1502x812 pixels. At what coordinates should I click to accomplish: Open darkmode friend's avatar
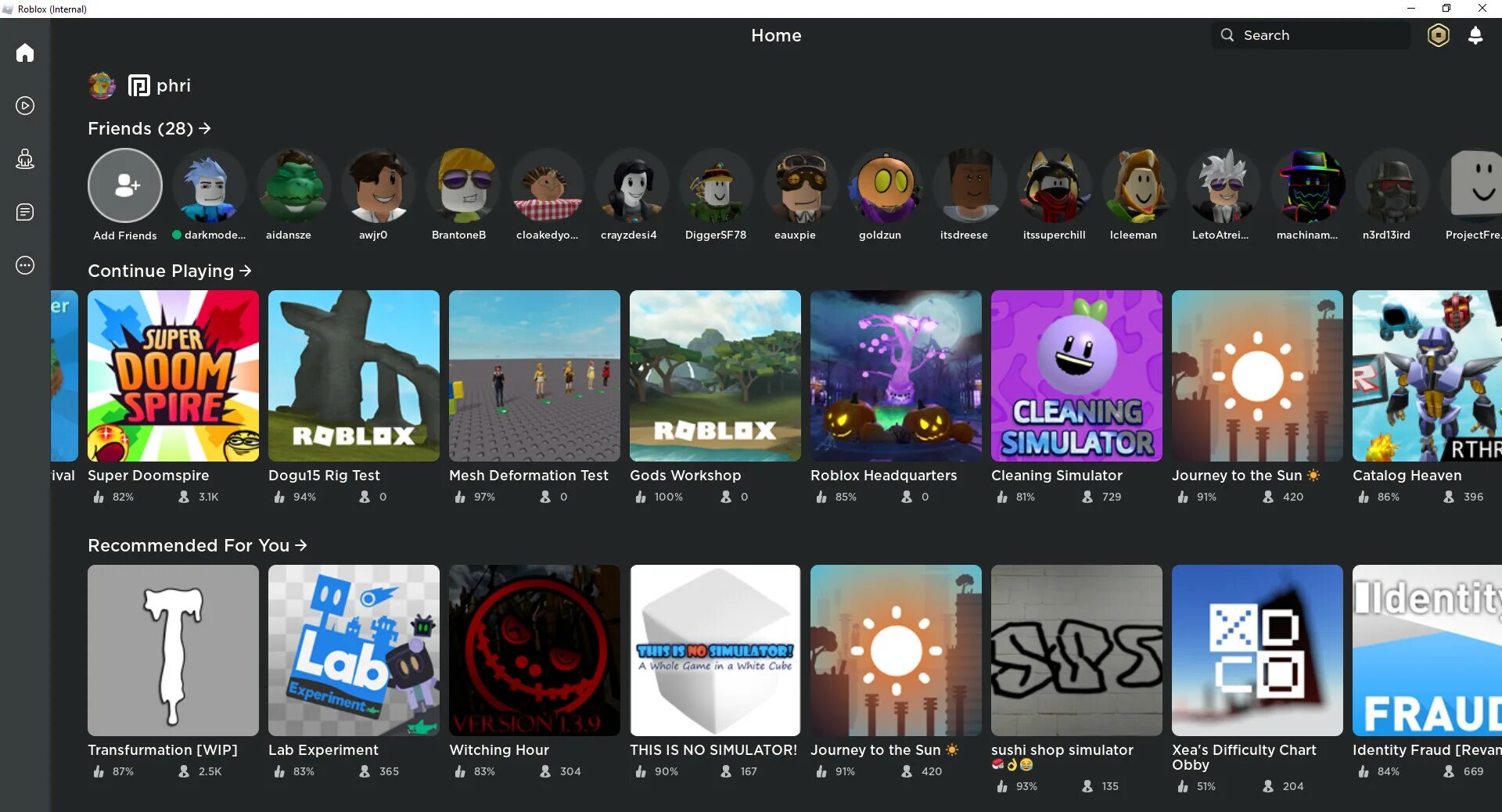(210, 185)
